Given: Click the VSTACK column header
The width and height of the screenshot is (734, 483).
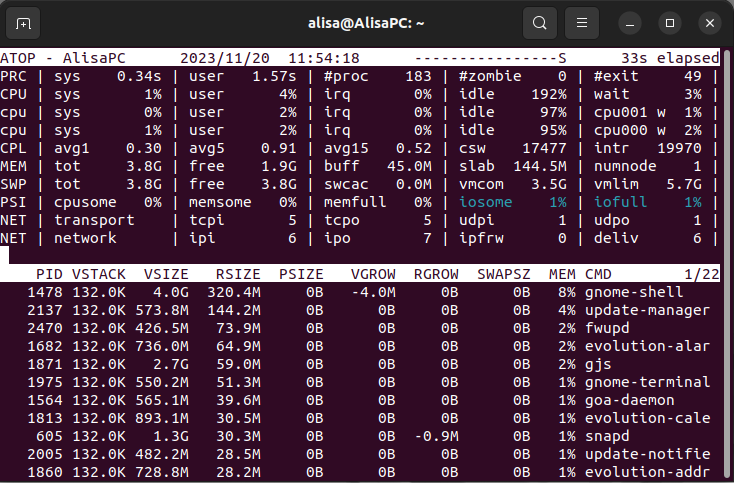Looking at the screenshot, I should [x=99, y=274].
